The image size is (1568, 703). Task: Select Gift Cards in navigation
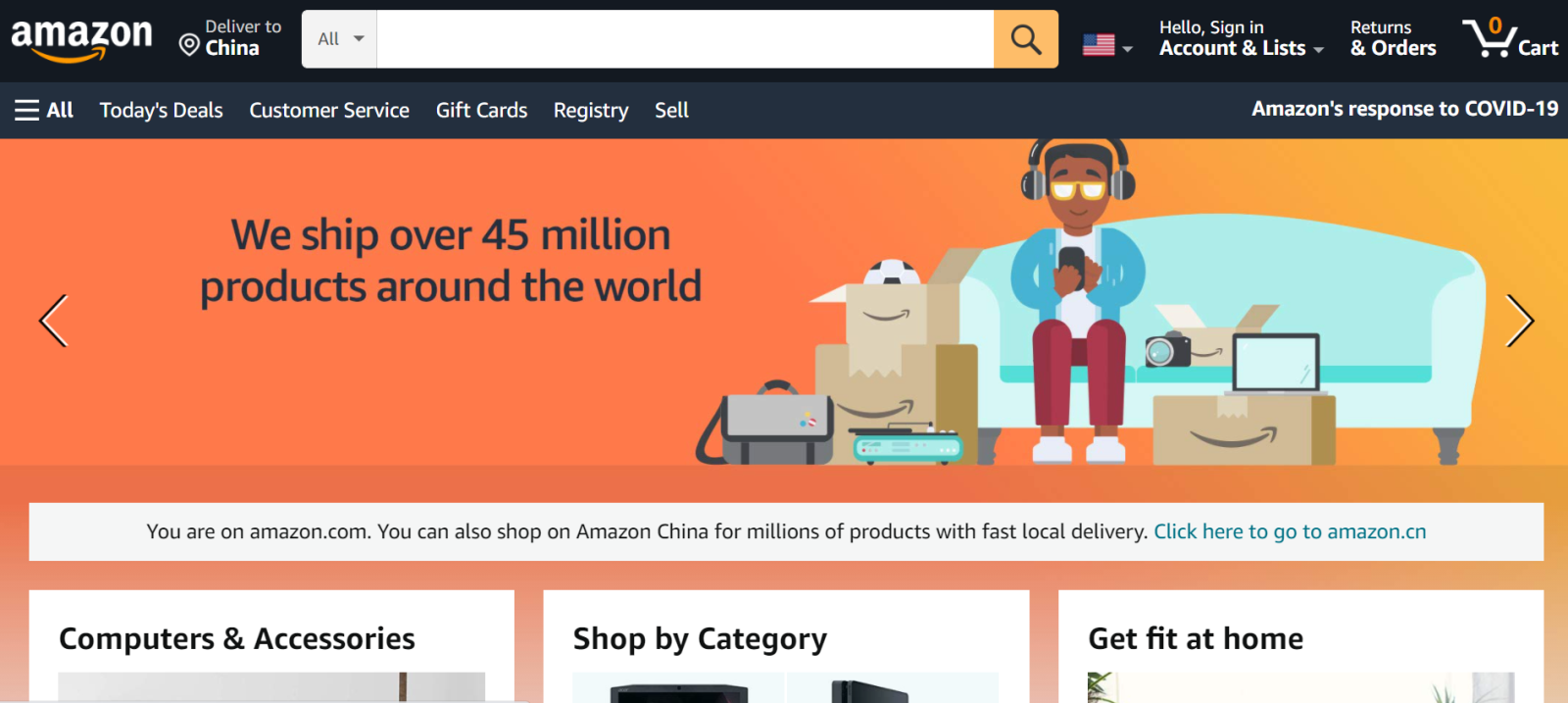[x=481, y=110]
